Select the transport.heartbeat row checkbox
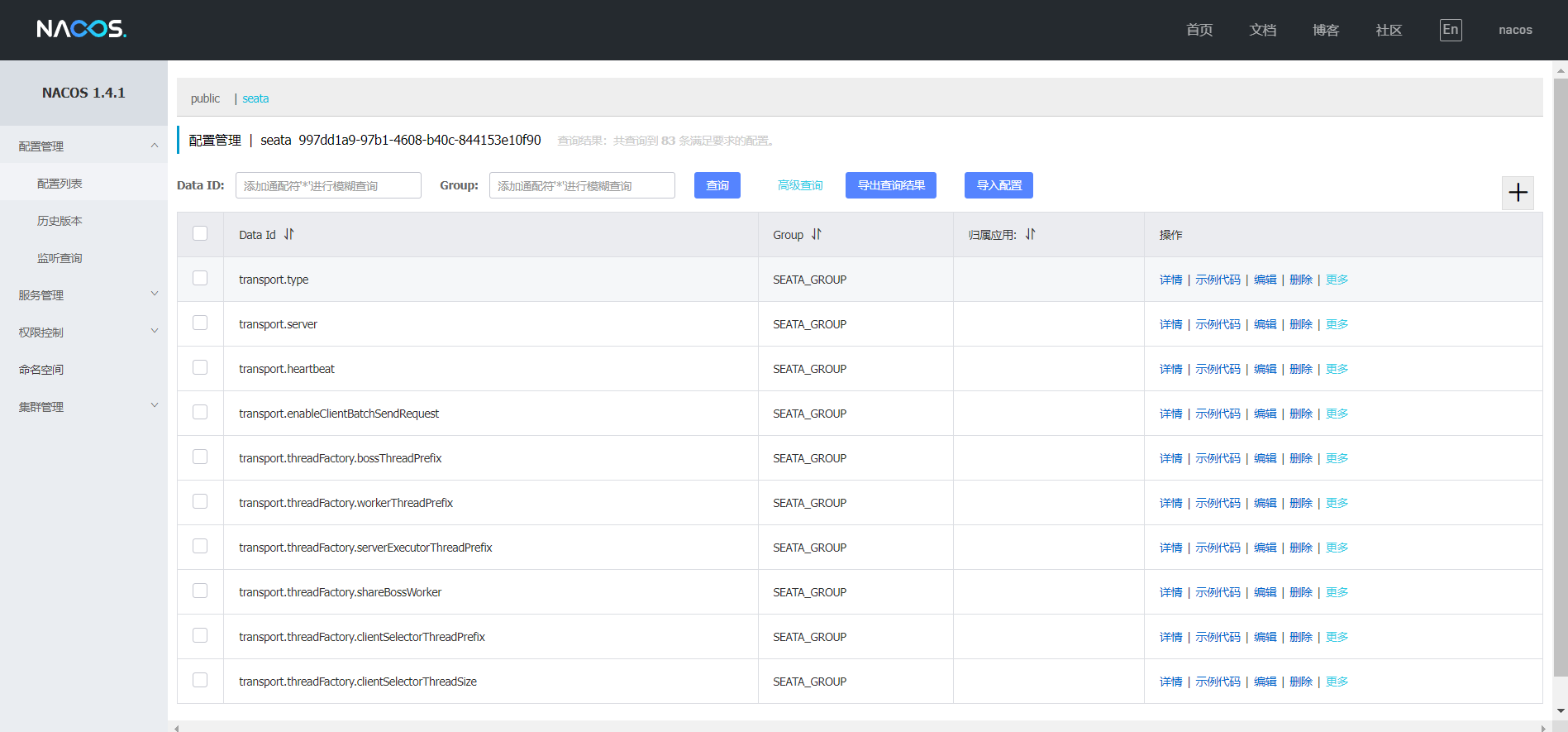Screen dimensions: 1568x732 (x=200, y=367)
